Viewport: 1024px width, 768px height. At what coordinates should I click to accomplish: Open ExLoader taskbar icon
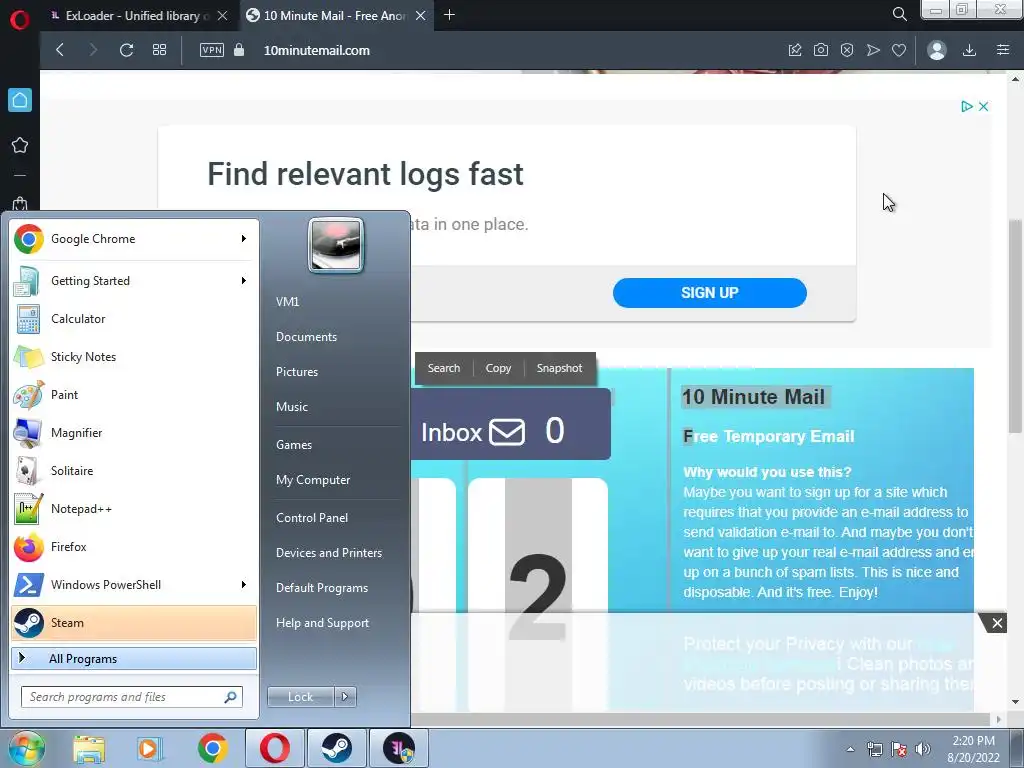[399, 748]
